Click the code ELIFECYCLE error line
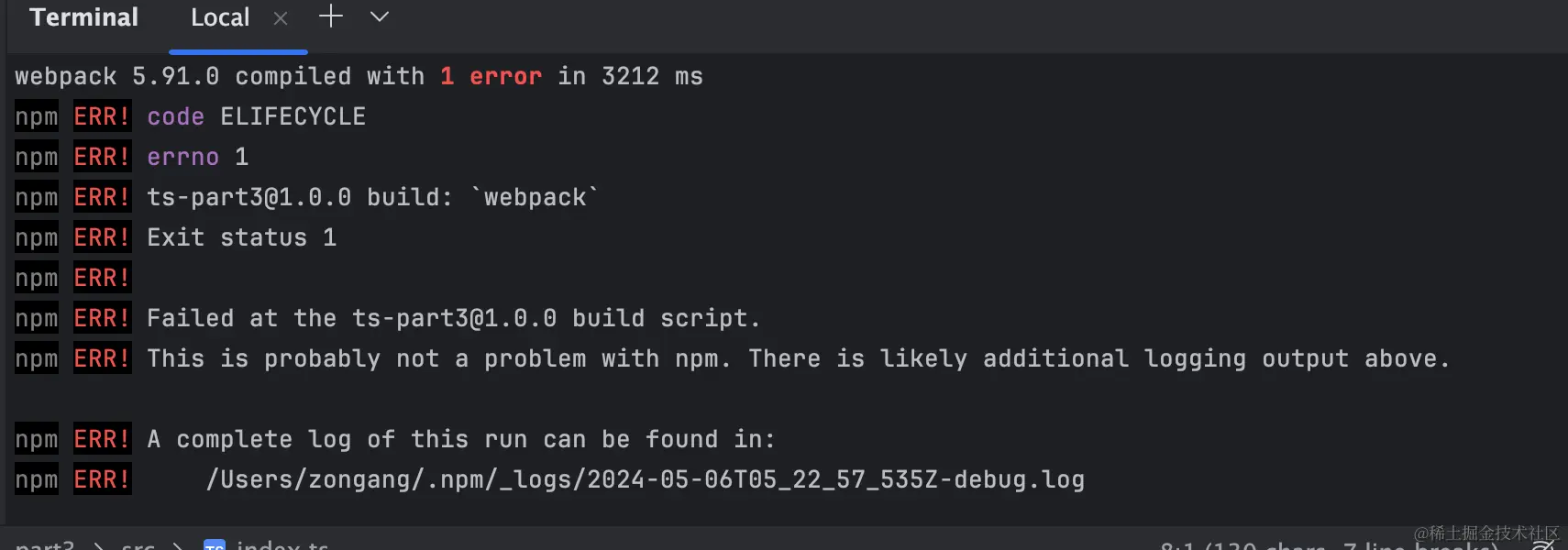This screenshot has height=550, width=1568. (190, 116)
